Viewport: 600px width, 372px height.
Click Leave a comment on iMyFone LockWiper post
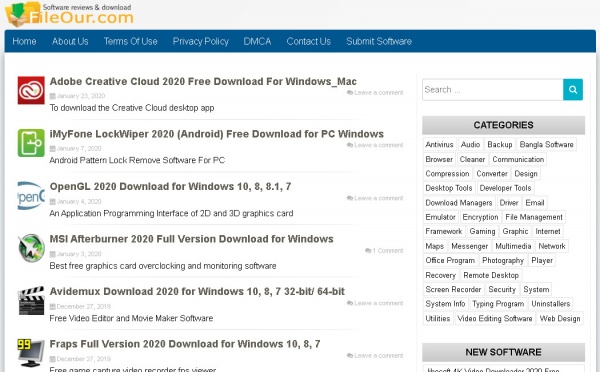375,145
